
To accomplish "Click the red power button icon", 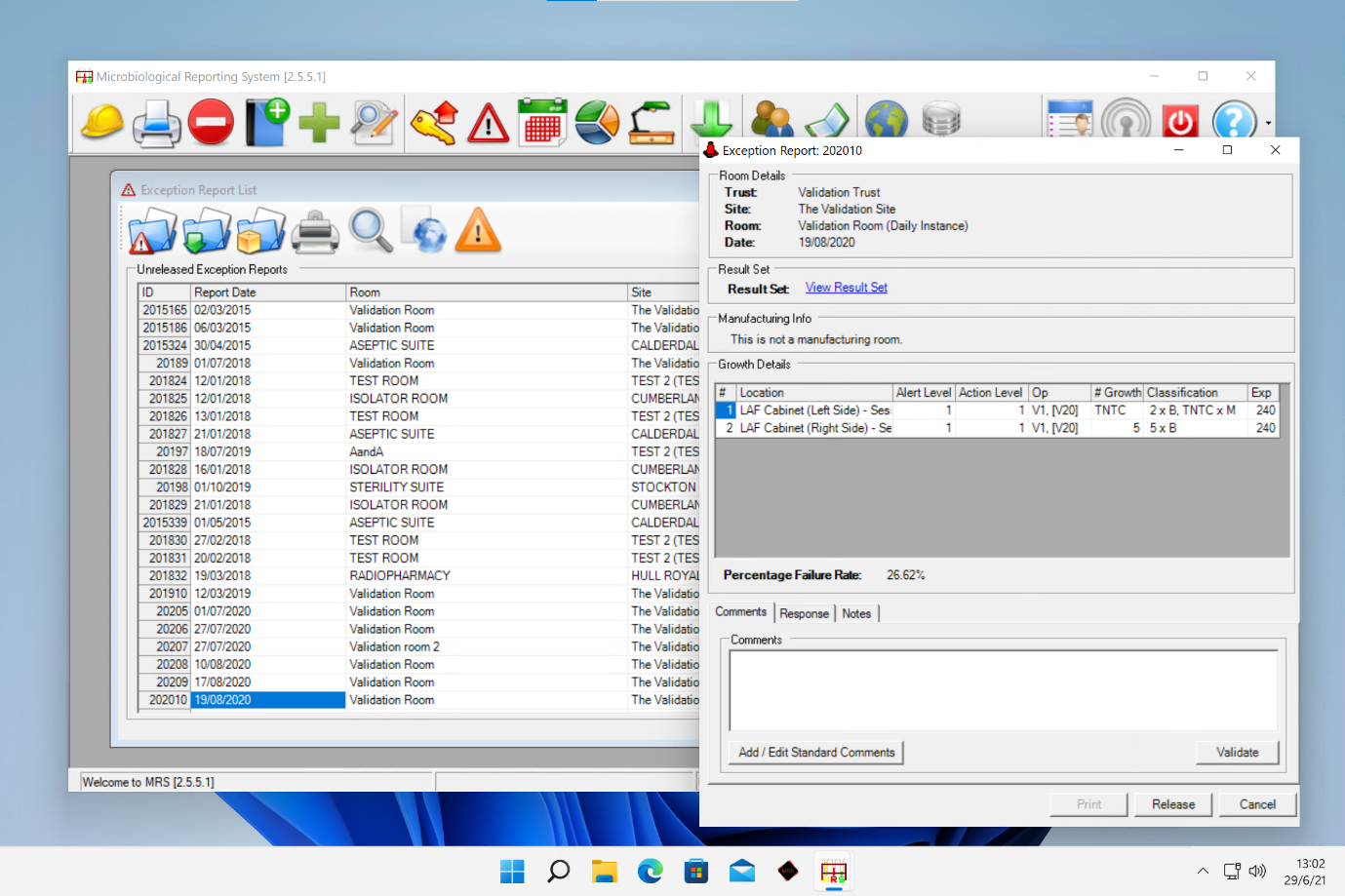I will (1180, 121).
